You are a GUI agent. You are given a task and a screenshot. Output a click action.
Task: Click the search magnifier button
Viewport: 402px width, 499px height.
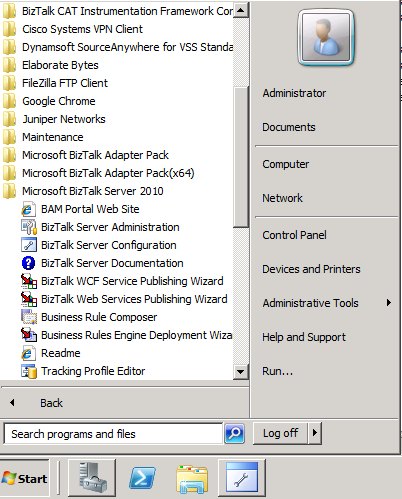(x=234, y=433)
